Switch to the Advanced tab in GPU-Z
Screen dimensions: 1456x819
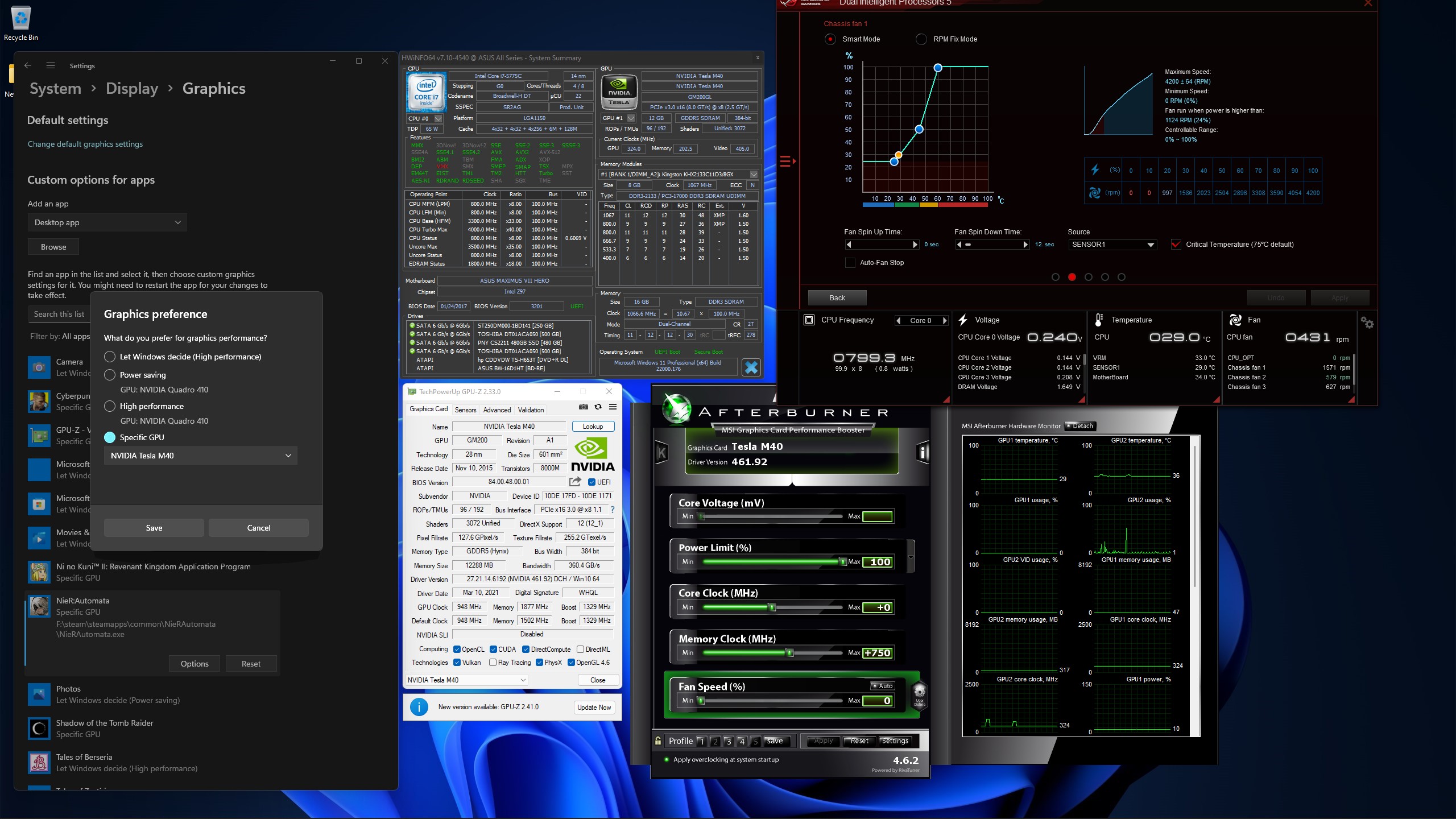[x=497, y=410]
